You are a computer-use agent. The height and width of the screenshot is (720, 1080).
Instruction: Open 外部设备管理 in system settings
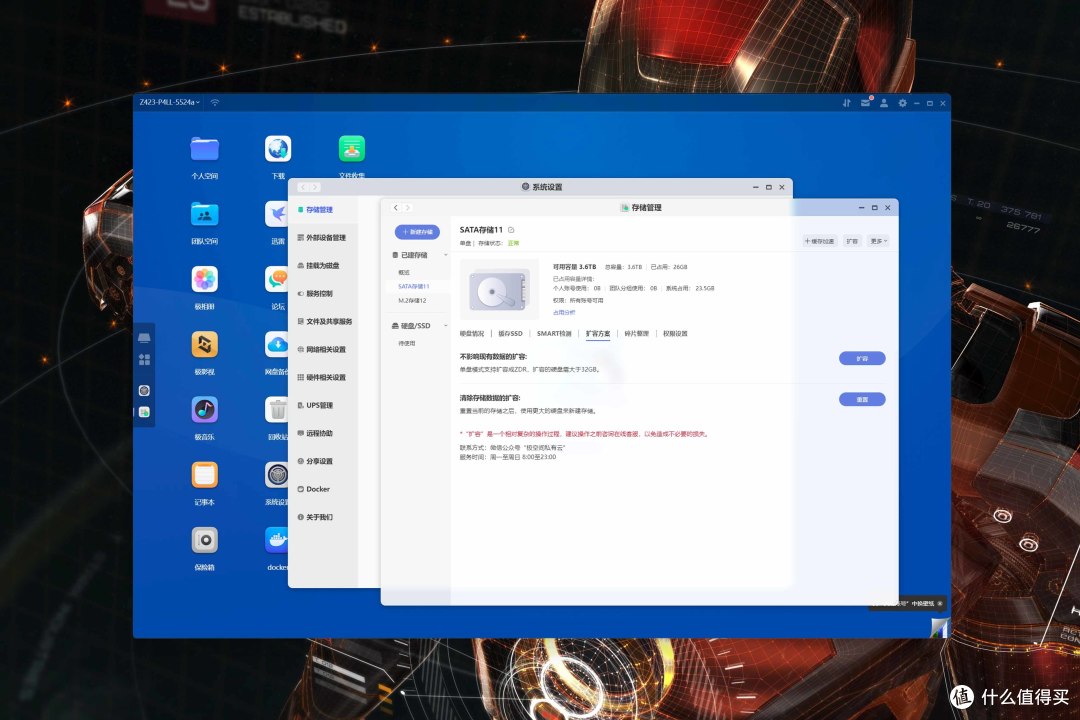tap(323, 238)
